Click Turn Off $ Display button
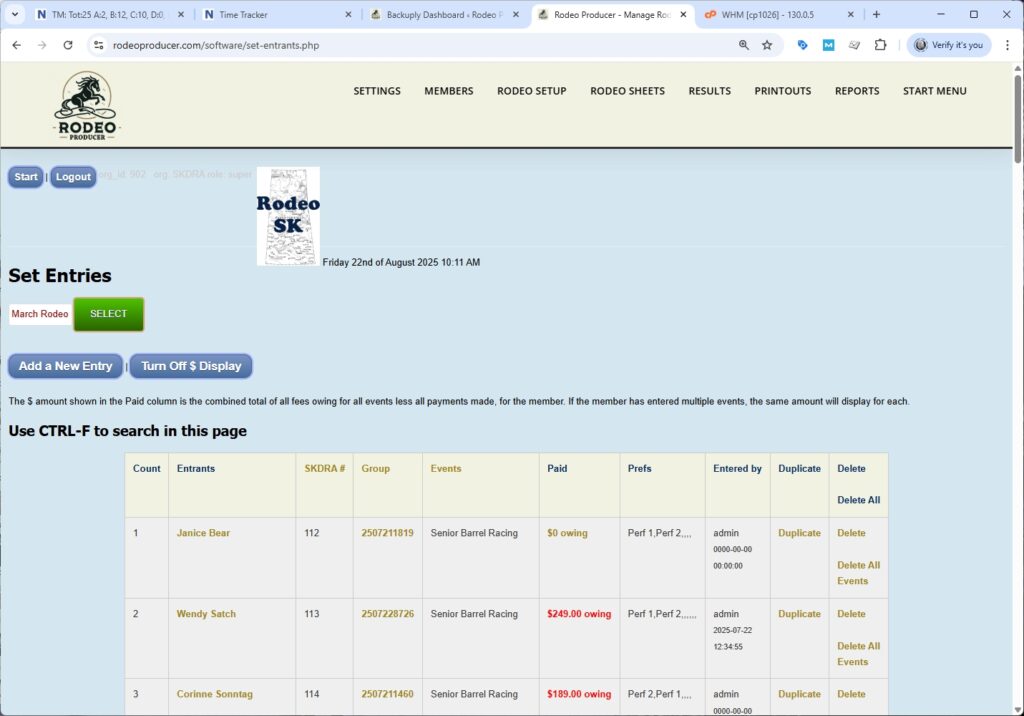The height and width of the screenshot is (716, 1024). (x=191, y=366)
